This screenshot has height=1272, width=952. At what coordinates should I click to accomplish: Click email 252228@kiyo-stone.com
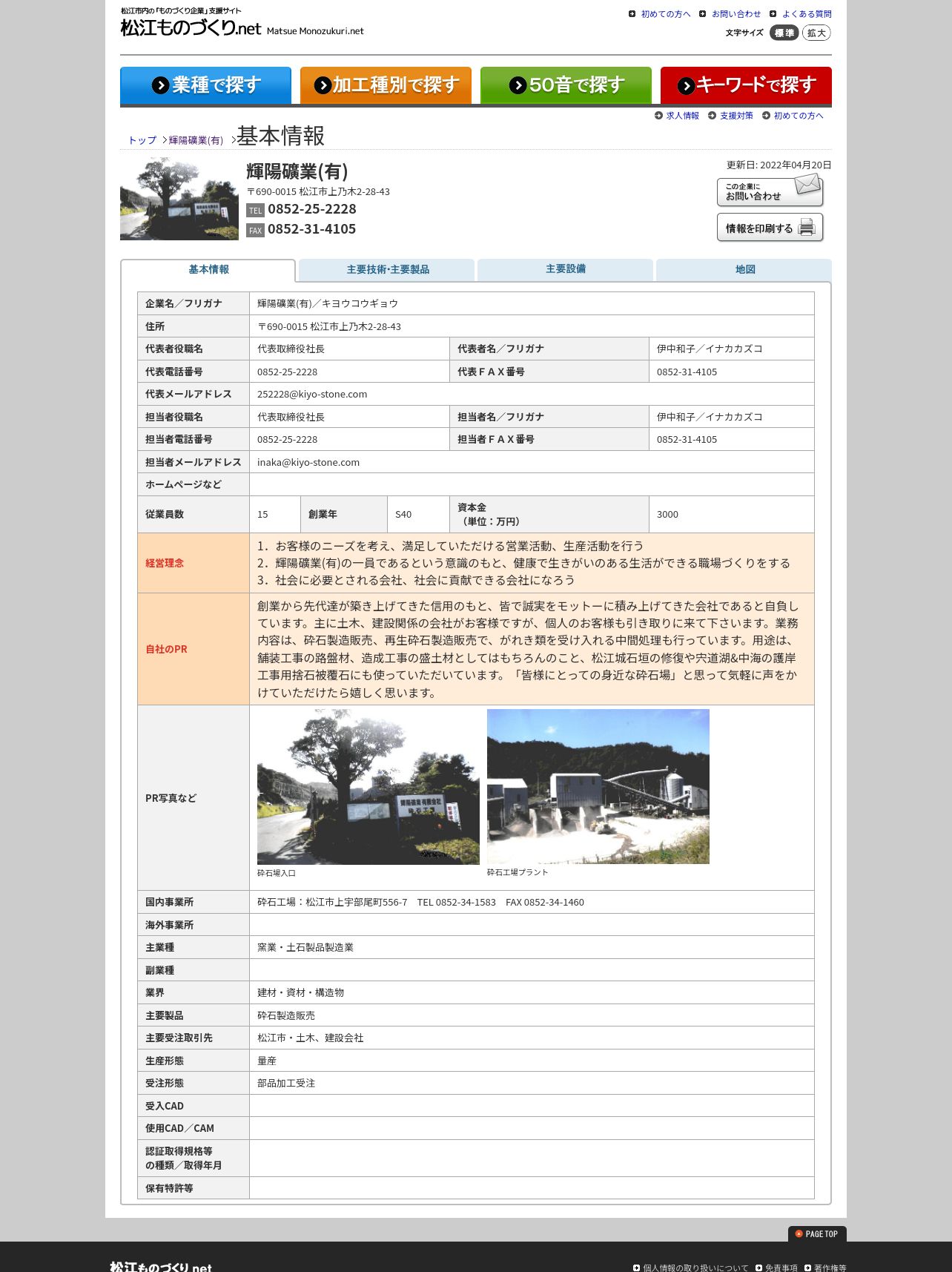pyautogui.click(x=312, y=395)
